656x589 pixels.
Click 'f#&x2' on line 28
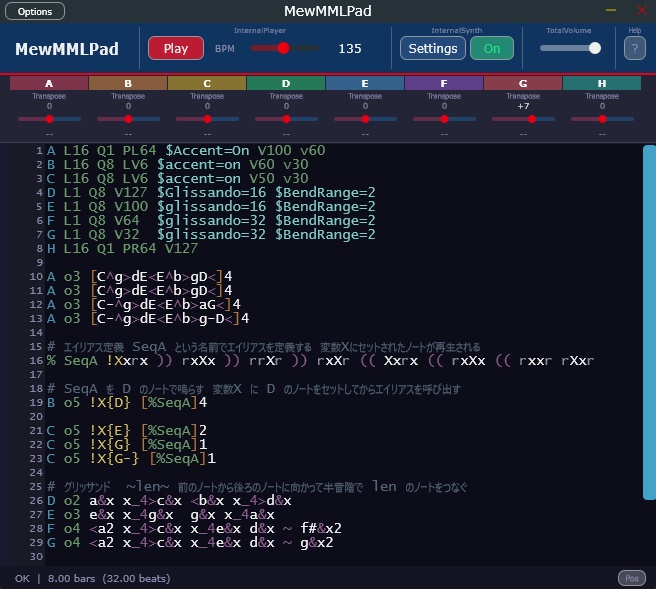pos(321,528)
